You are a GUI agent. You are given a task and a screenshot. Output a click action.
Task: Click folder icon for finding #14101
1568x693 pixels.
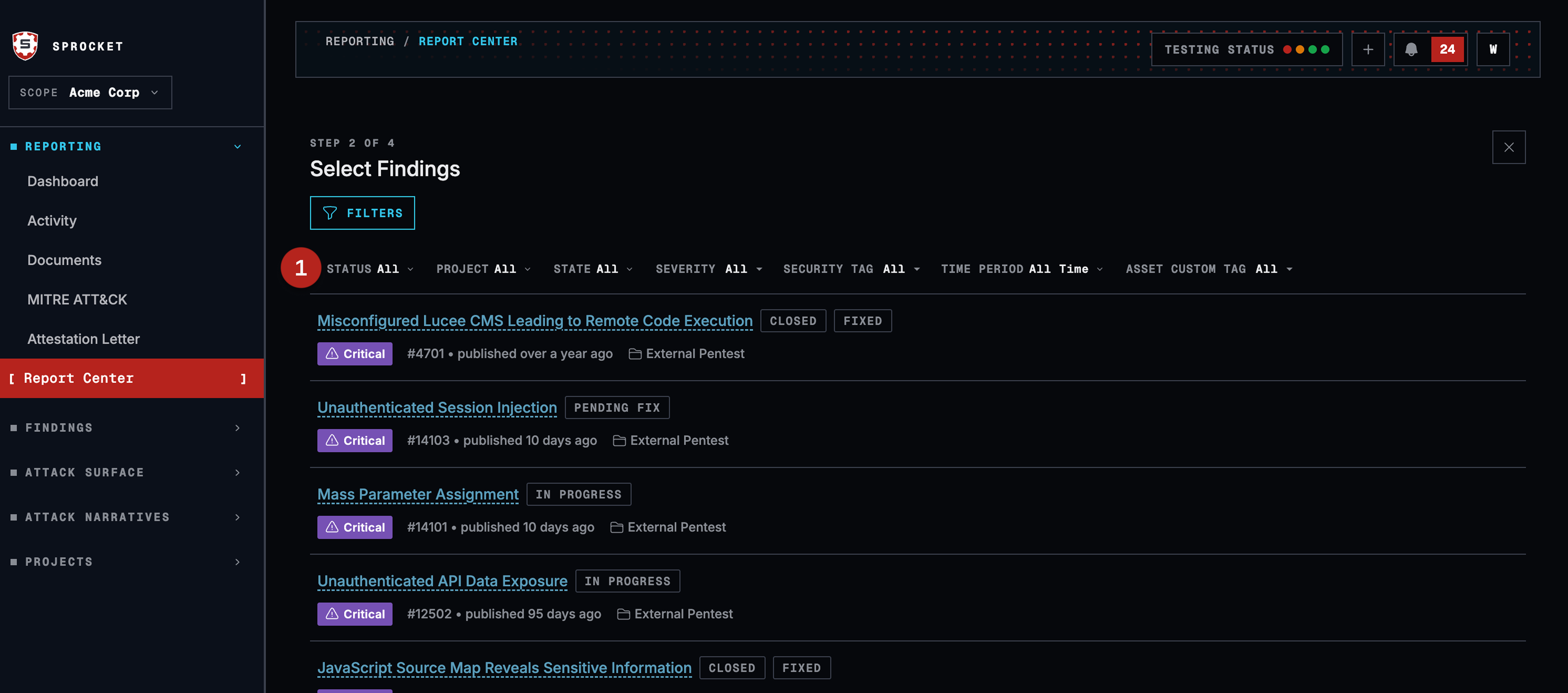pyautogui.click(x=617, y=527)
